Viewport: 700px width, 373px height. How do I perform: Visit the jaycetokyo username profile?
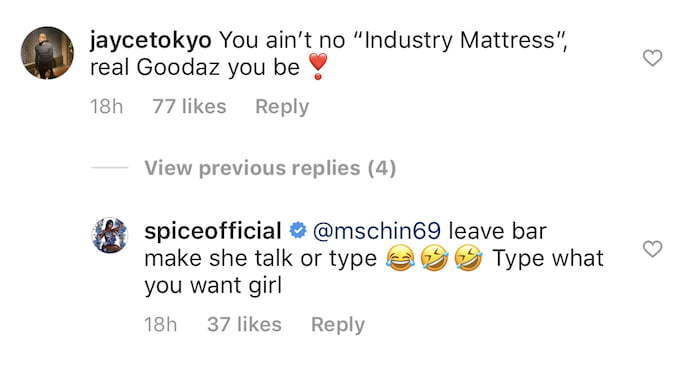pos(151,41)
